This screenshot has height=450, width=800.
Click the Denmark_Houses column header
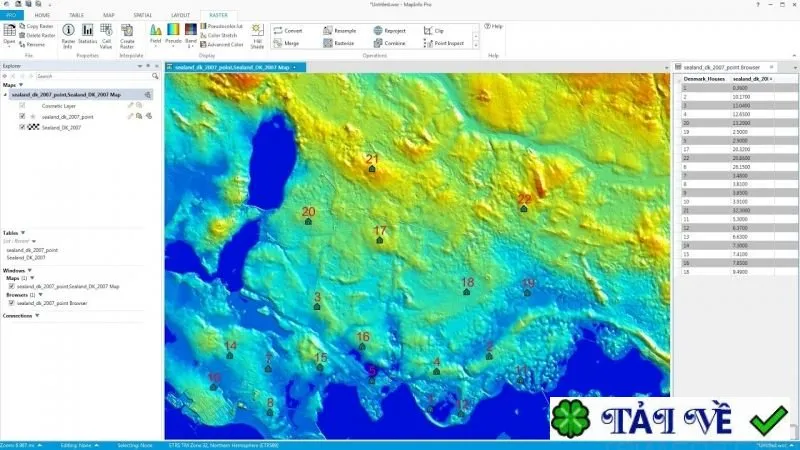(704, 79)
